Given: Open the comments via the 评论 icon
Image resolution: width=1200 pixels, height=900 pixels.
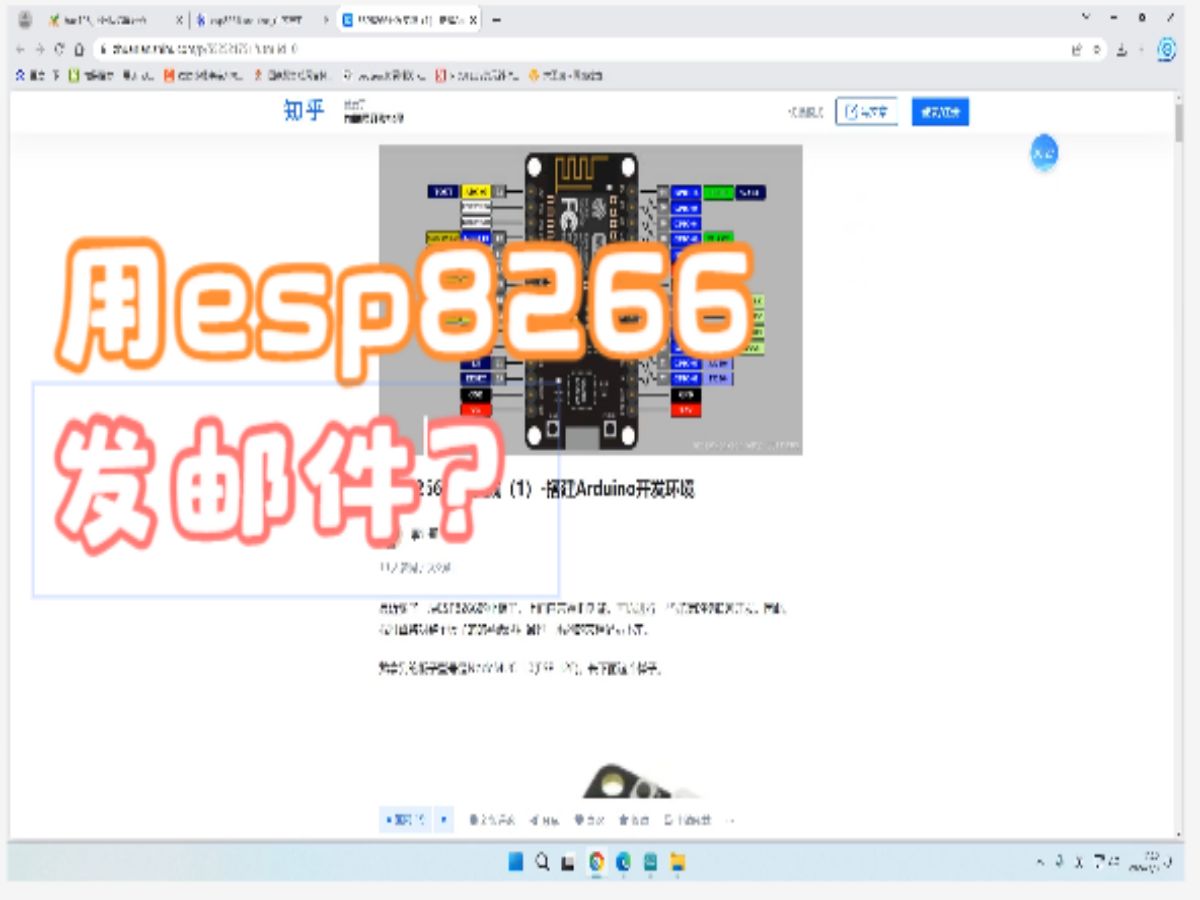Looking at the screenshot, I should [x=482, y=819].
